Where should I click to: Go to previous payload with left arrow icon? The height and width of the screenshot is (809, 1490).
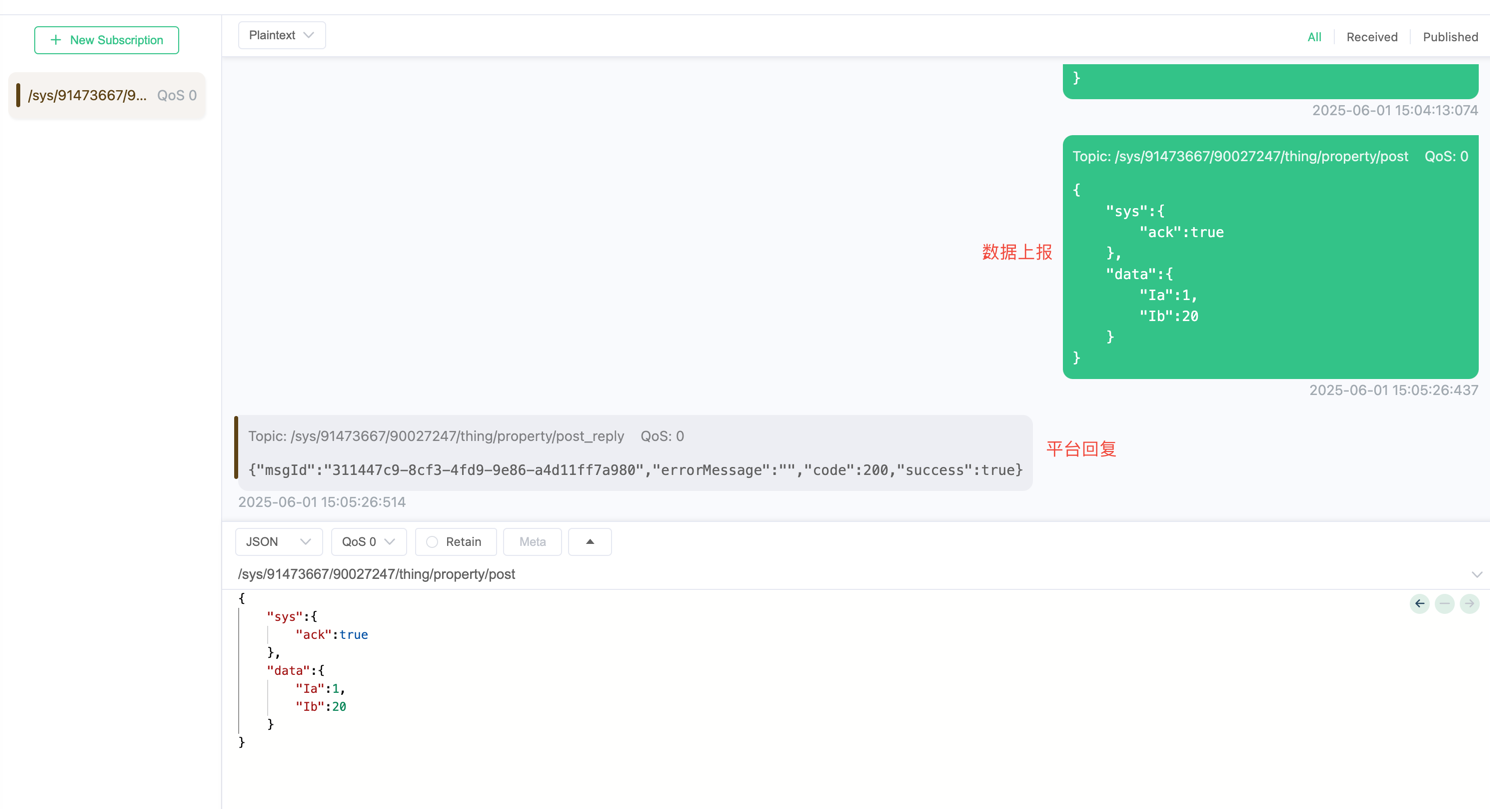click(1419, 604)
